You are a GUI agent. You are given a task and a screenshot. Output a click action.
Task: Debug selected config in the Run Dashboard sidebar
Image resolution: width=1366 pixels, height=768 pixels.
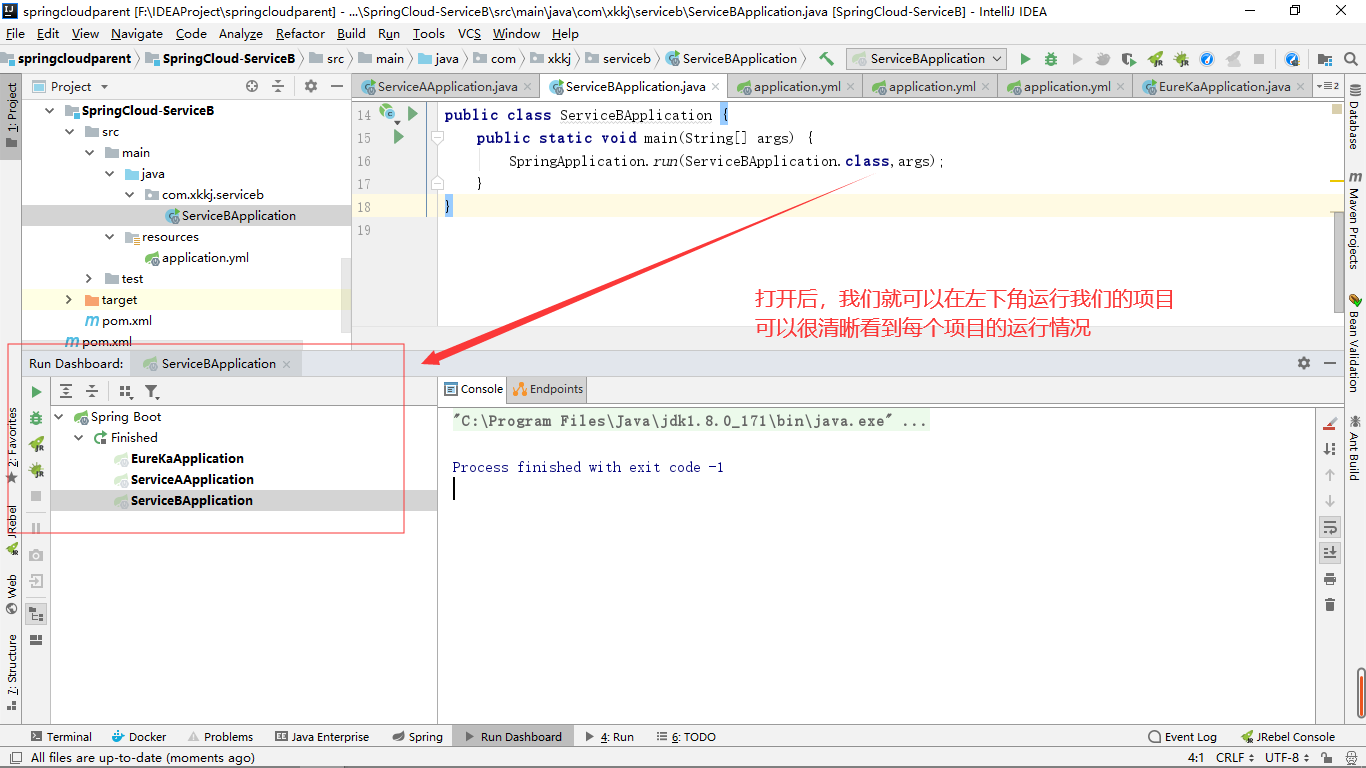[37, 418]
